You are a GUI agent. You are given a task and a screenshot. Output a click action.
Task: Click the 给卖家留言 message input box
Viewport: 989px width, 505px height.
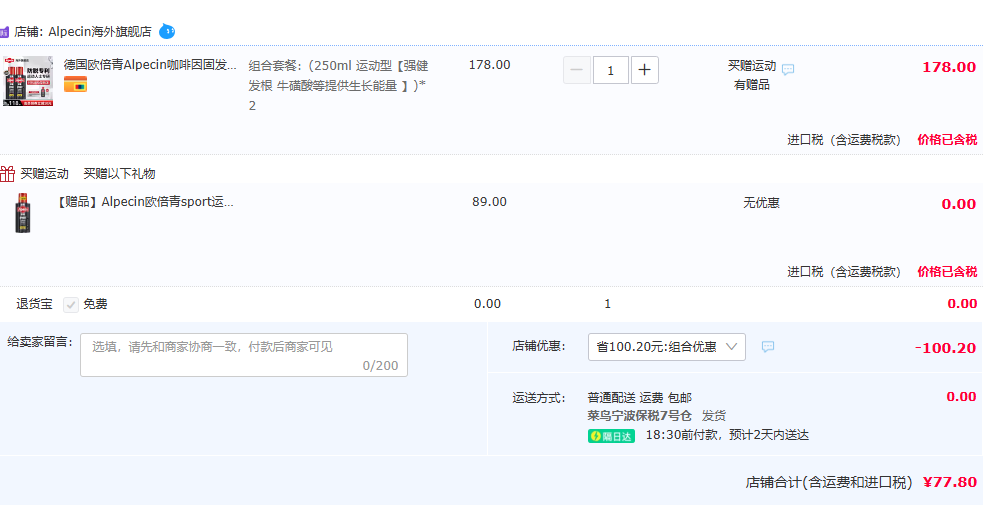pyautogui.click(x=243, y=355)
